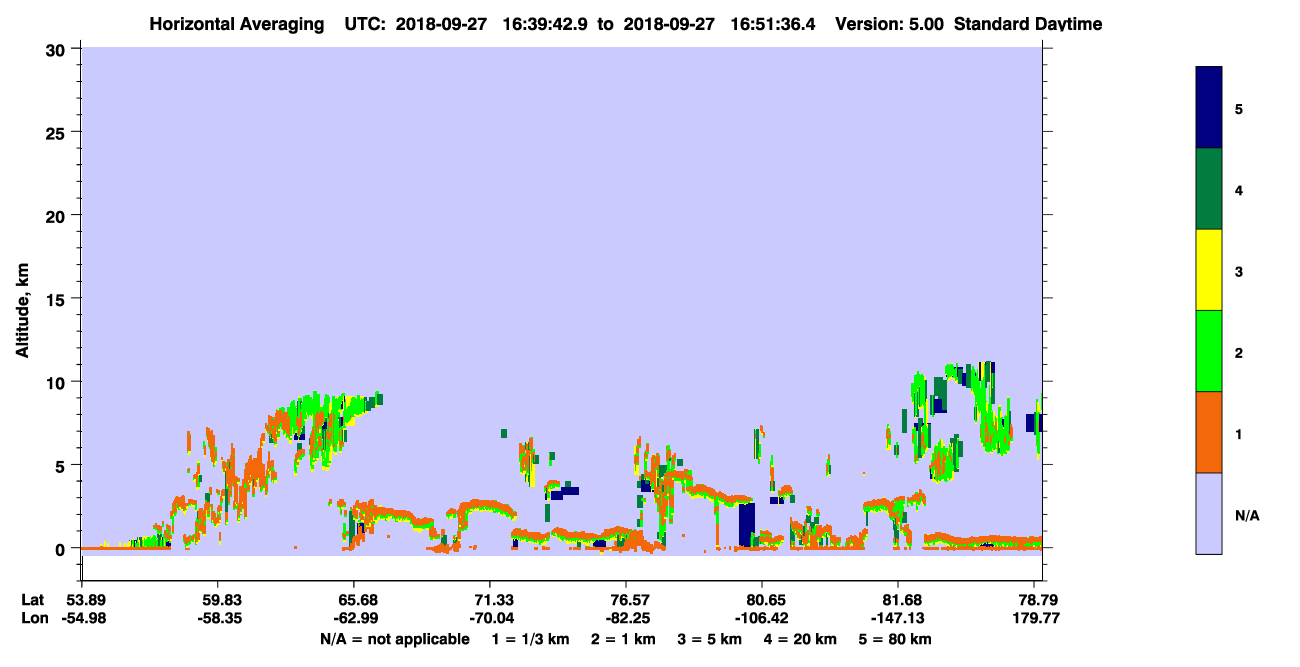1300x667 pixels.
Task: Click the 'Lat' row label
Action: point(33,599)
